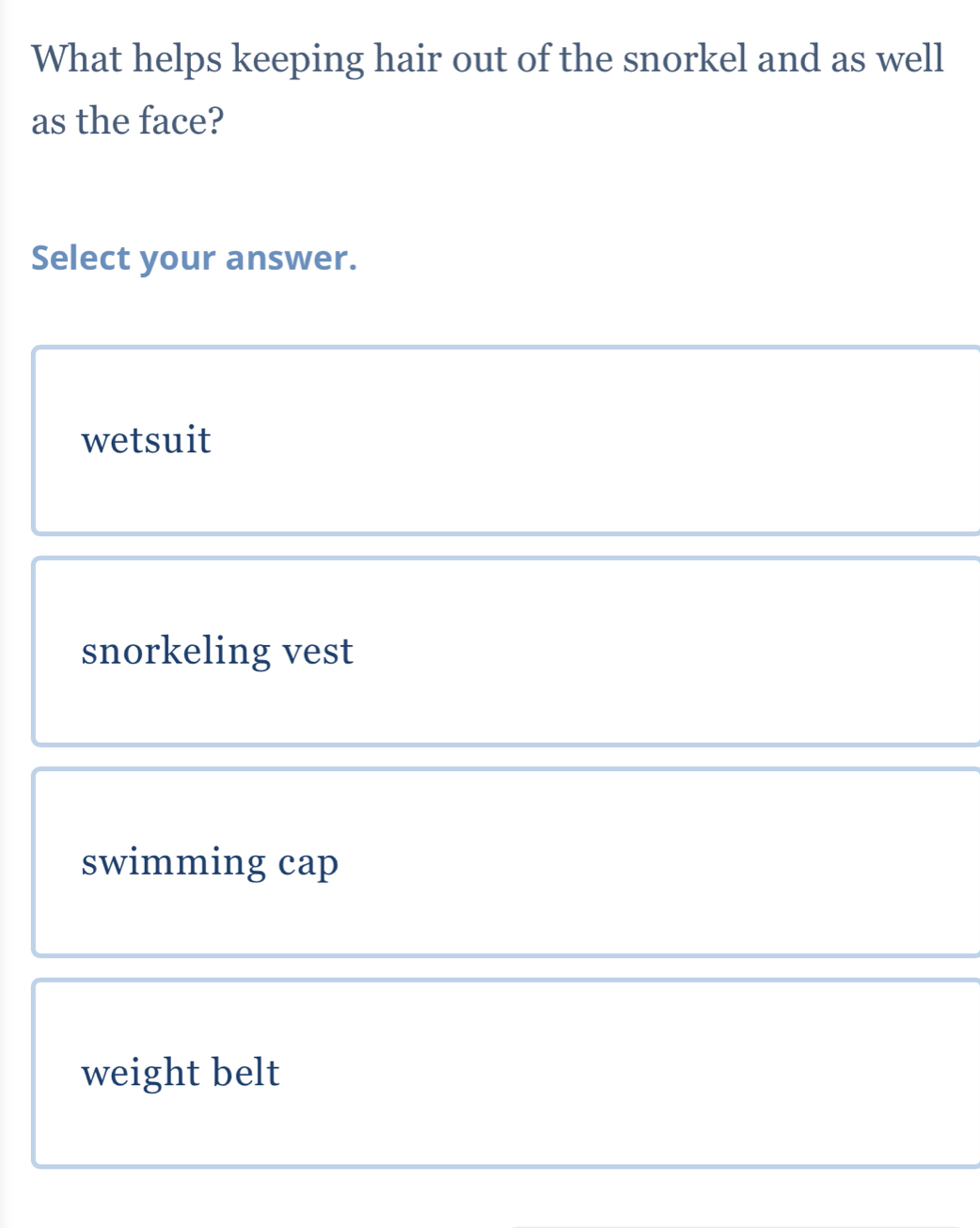This screenshot has width=980, height=1228.
Task: Click the word 'helps' in the question
Action: [x=179, y=60]
